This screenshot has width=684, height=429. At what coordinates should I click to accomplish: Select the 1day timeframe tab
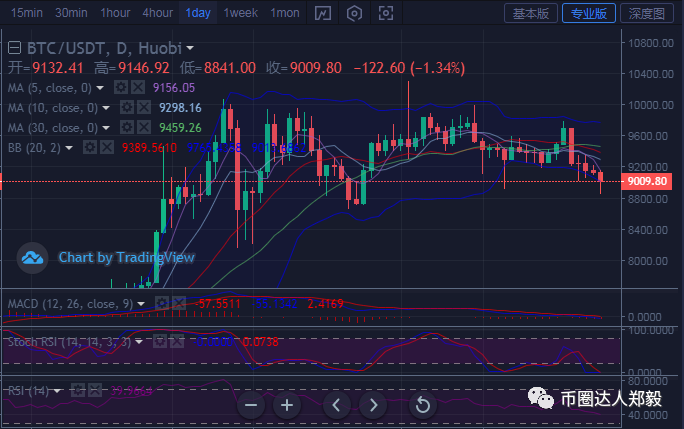click(198, 13)
